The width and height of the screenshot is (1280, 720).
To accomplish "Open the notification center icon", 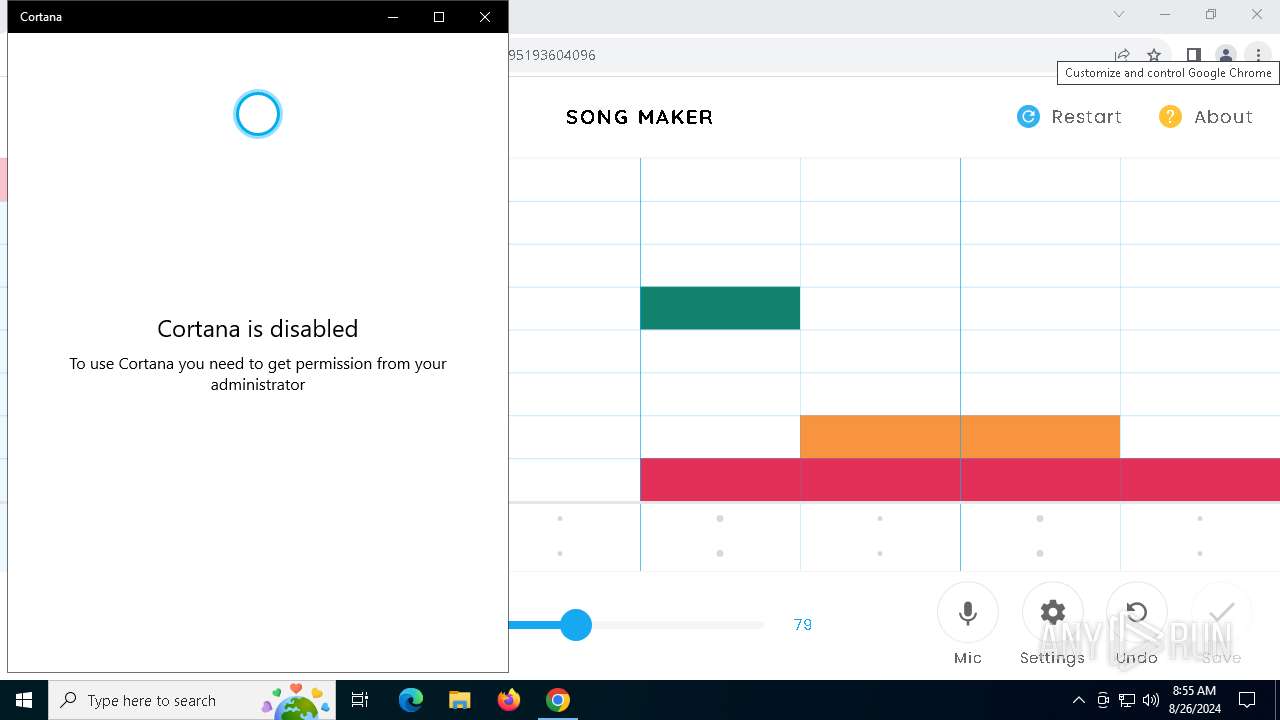I will click(x=1247, y=700).
